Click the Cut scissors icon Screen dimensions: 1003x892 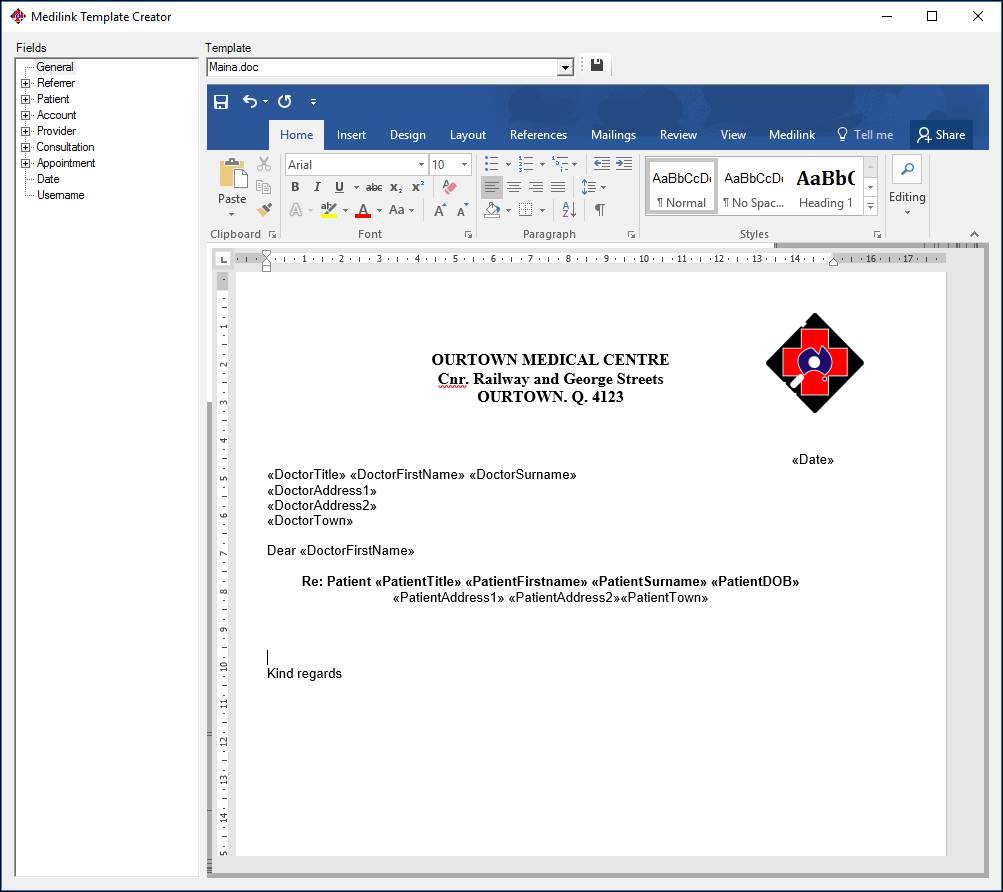pyautogui.click(x=264, y=164)
